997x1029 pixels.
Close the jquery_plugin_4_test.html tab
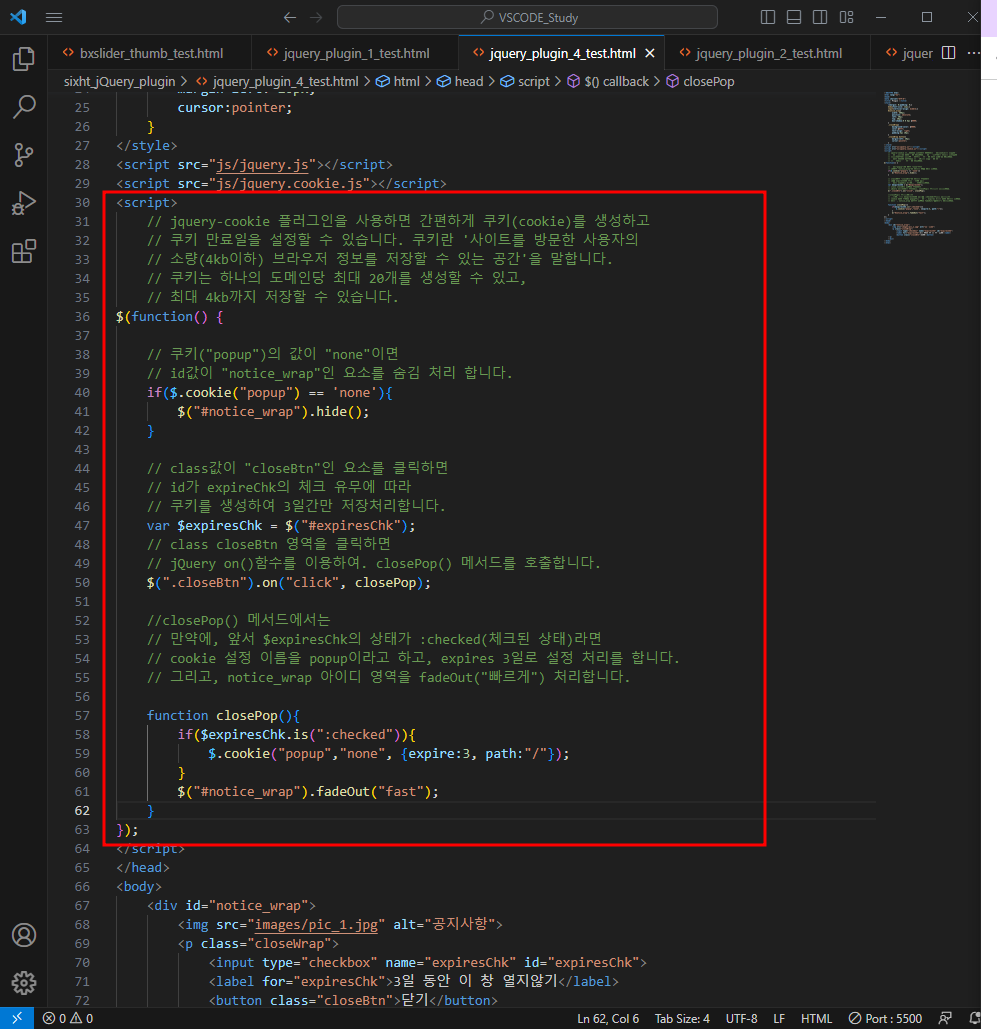(650, 53)
